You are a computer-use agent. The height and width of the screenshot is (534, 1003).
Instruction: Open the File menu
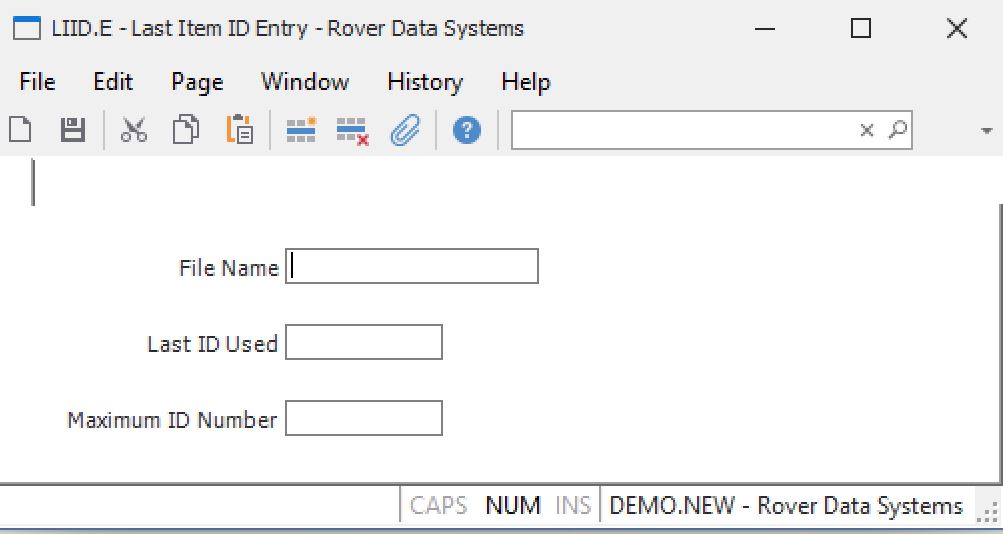pyautogui.click(x=37, y=82)
